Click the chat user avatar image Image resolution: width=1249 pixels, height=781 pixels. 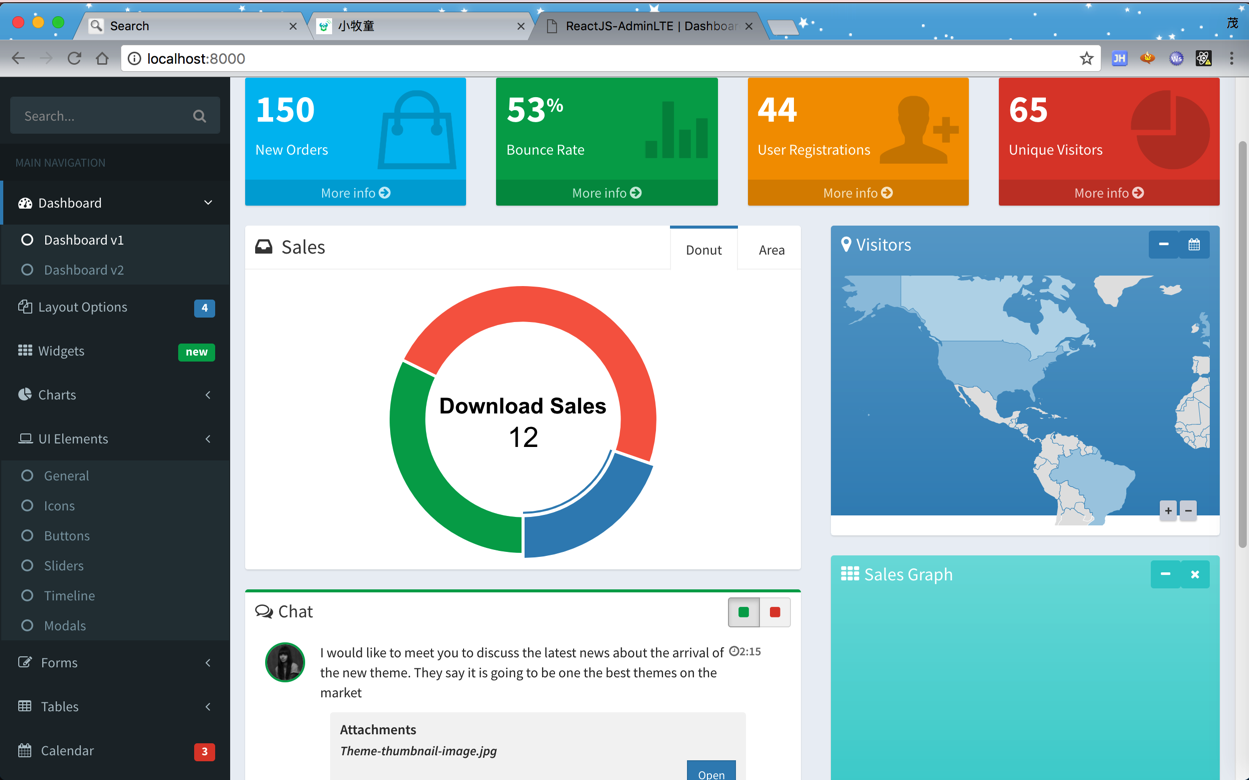(x=285, y=662)
